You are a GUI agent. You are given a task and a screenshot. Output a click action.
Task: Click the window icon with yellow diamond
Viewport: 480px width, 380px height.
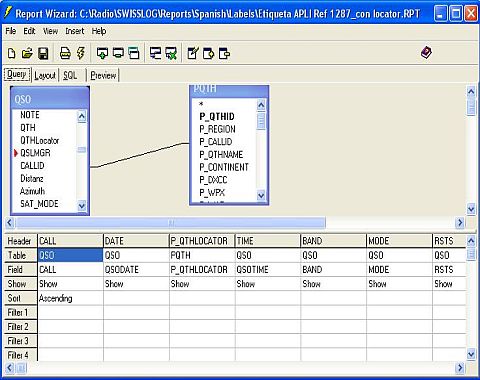click(209, 53)
